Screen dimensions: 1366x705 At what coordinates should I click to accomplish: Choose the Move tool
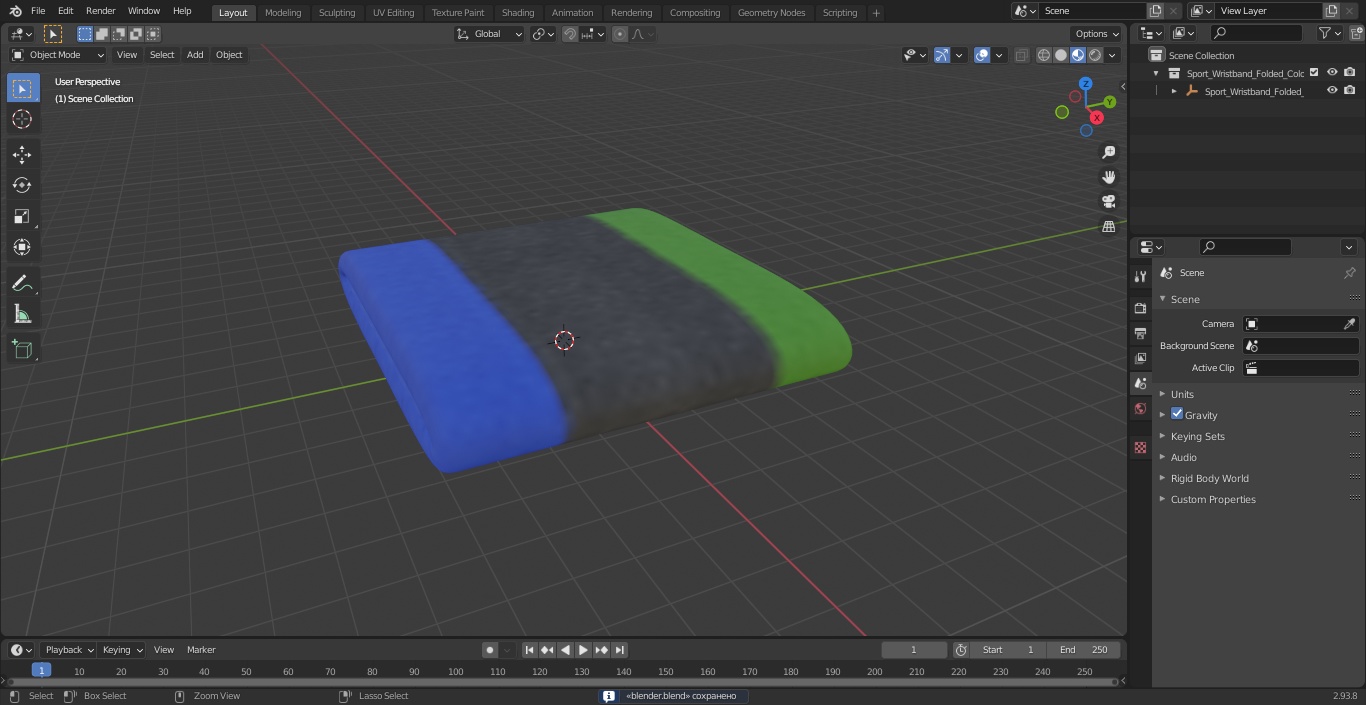click(x=22, y=154)
